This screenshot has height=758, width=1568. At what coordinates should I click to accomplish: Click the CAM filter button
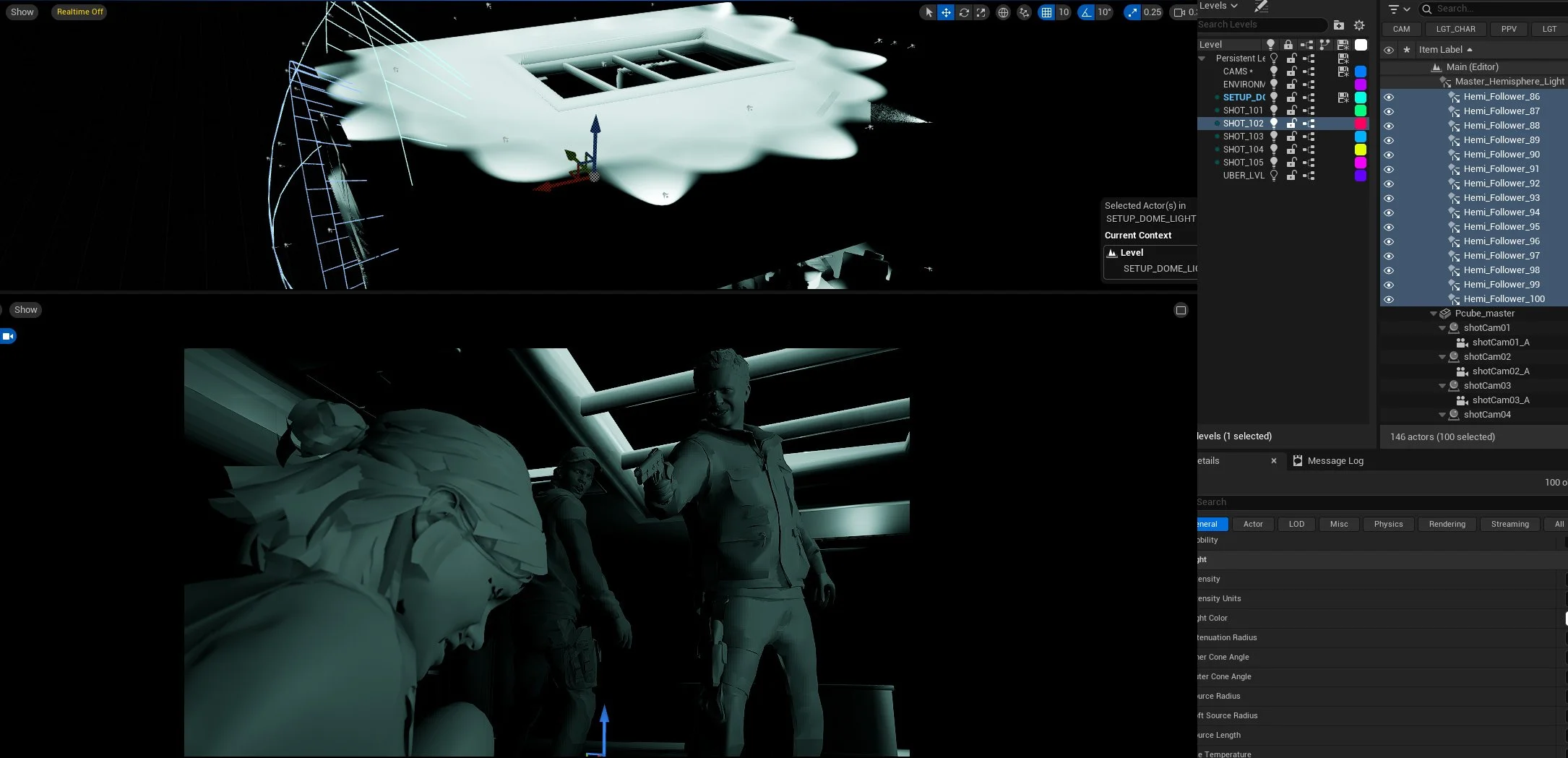tap(1401, 30)
